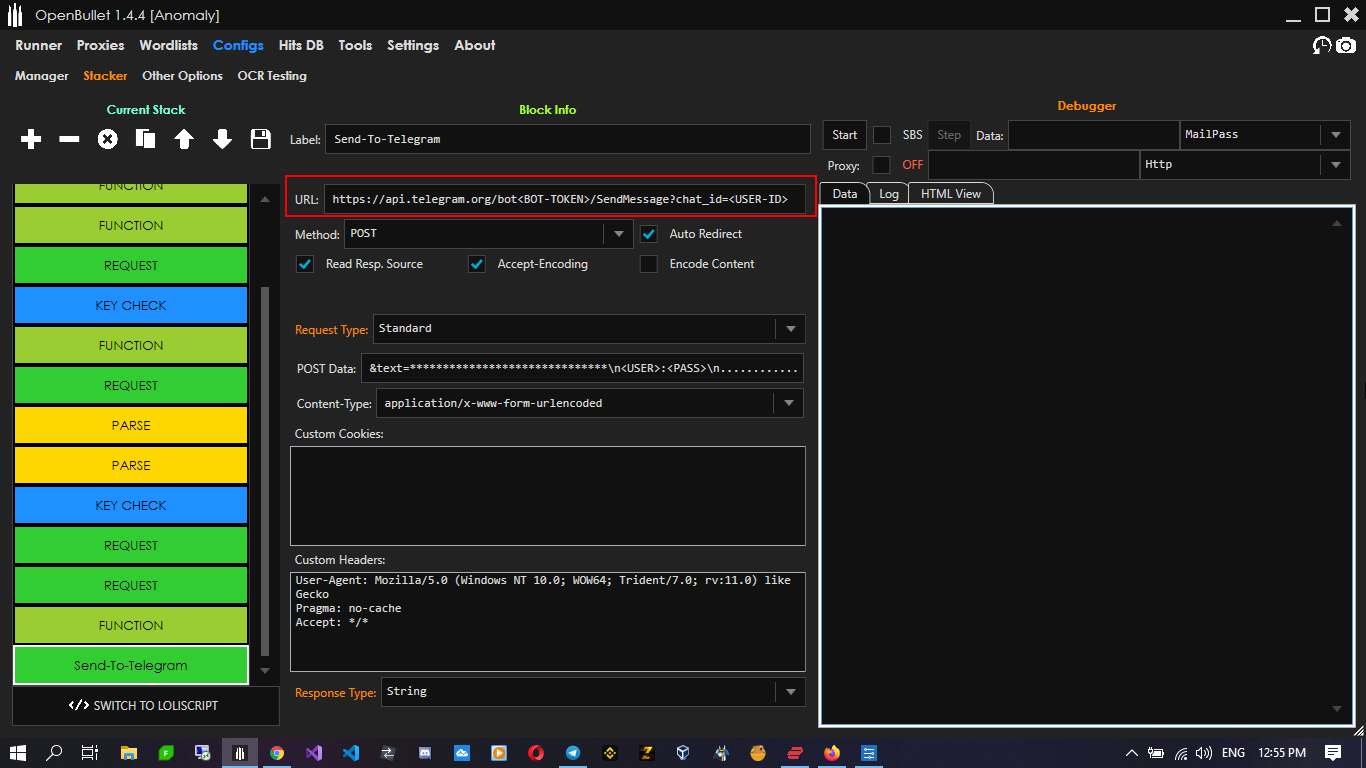
Task: Enable the Encode Content checkbox
Action: [650, 264]
